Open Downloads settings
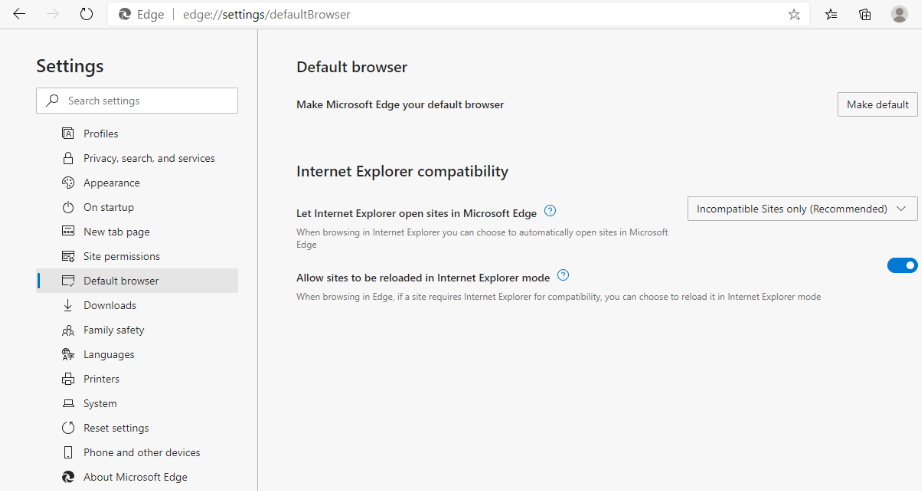922x491 pixels. [136, 305]
